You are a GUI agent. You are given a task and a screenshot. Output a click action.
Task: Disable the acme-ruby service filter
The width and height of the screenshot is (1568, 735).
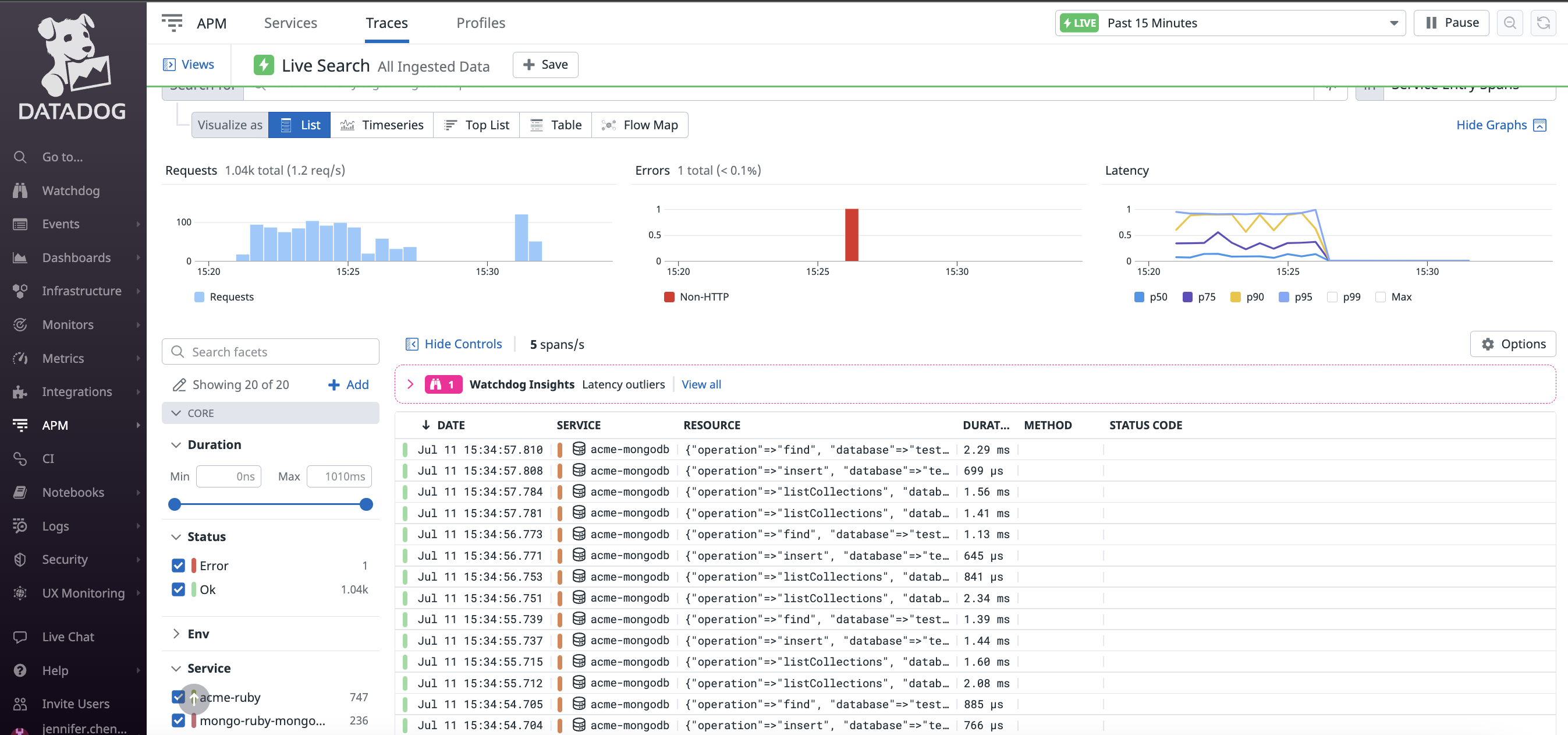[x=178, y=697]
